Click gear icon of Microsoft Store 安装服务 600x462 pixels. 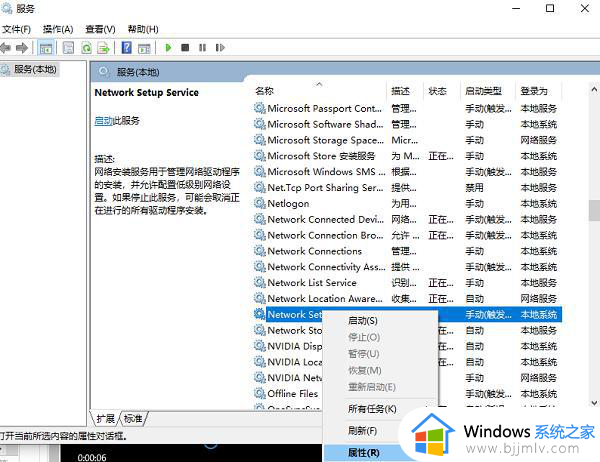pyautogui.click(x=259, y=156)
